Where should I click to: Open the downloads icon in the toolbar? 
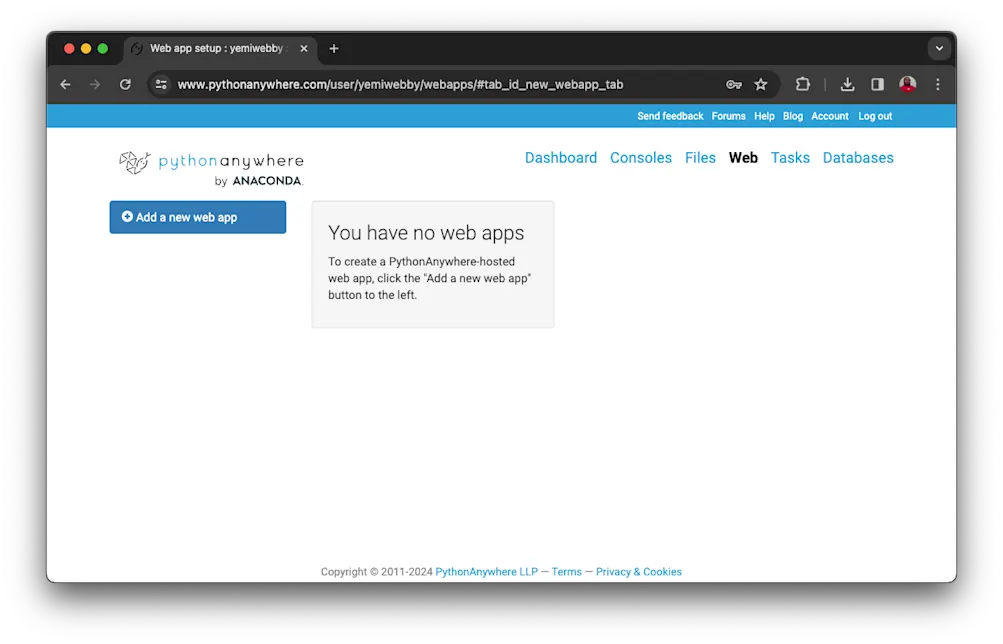pyautogui.click(x=845, y=84)
